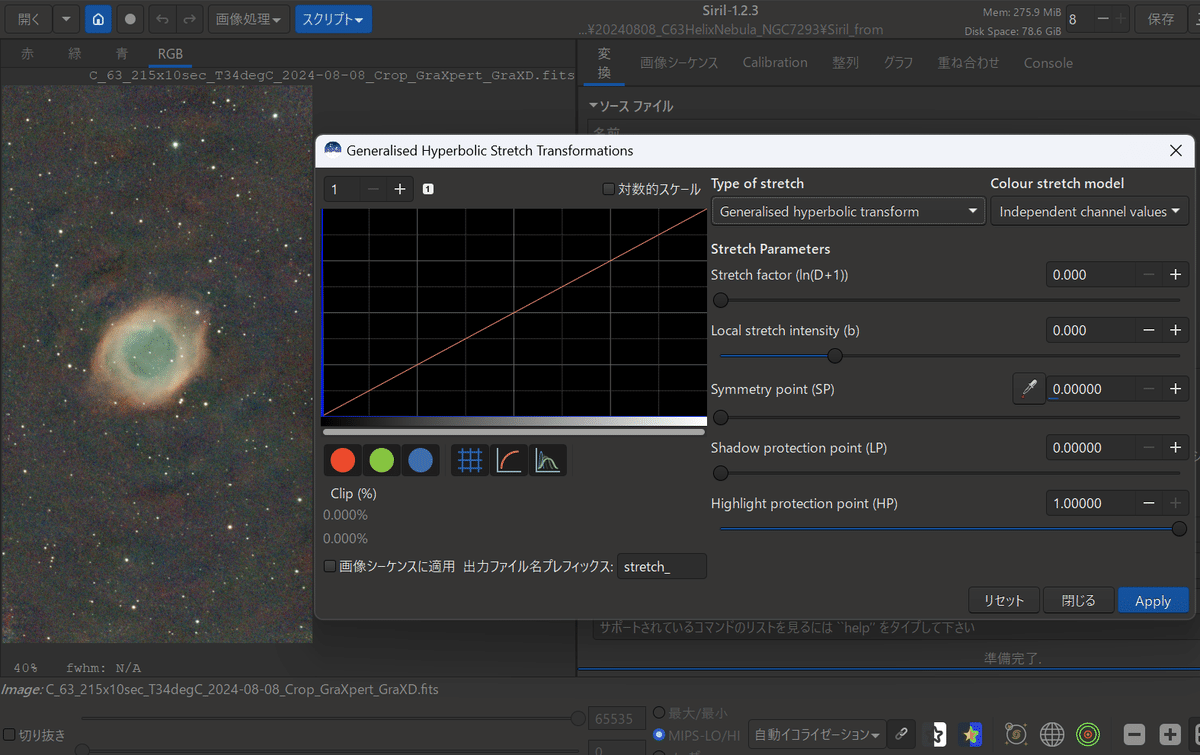Click 保存 button

click(x=1161, y=19)
